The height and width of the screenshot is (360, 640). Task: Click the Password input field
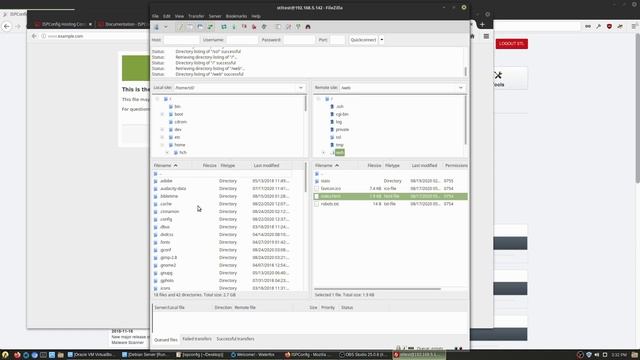click(x=299, y=40)
